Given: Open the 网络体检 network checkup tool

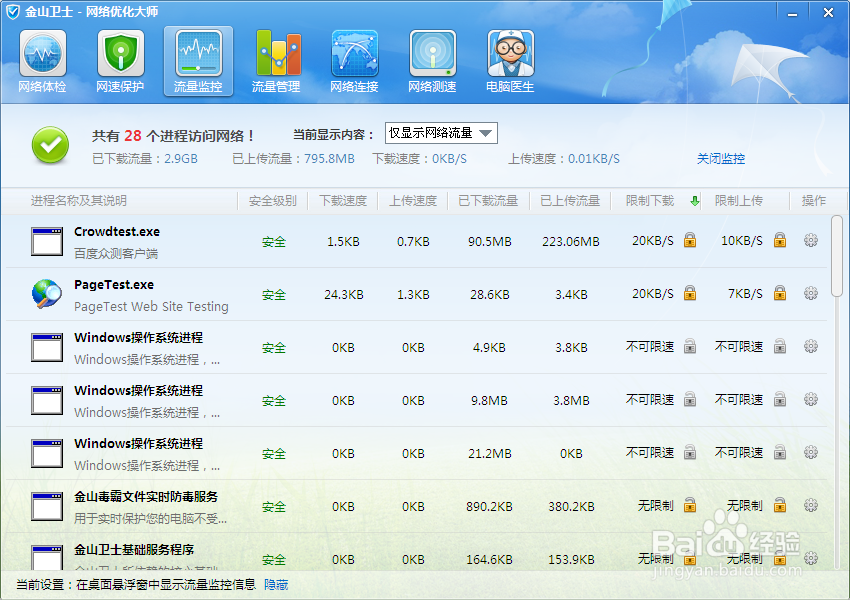Looking at the screenshot, I should tap(42, 61).
